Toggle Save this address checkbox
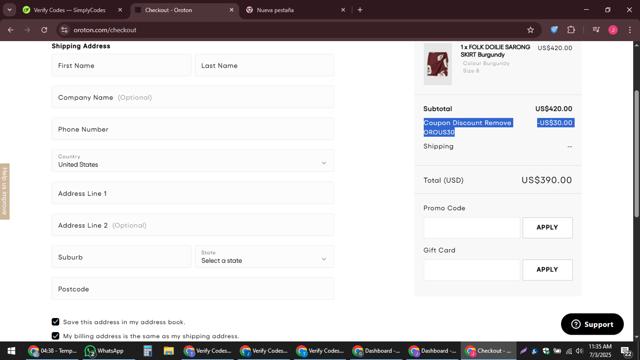The height and width of the screenshot is (360, 640). (x=56, y=322)
